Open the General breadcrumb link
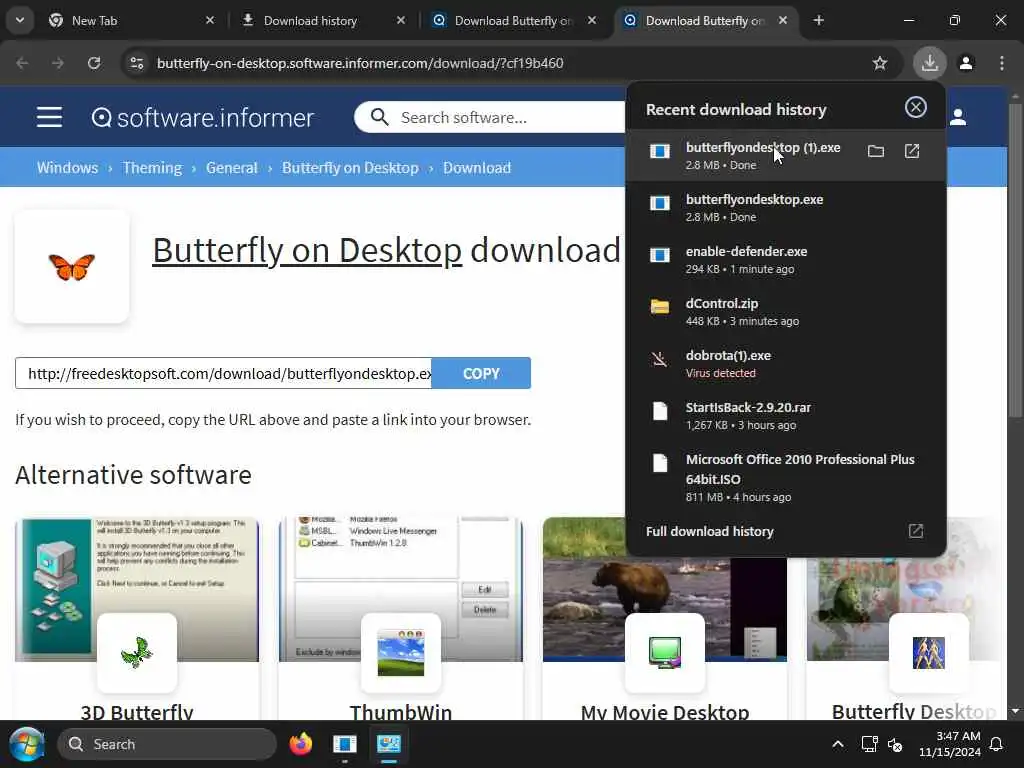This screenshot has height=768, width=1024. pos(232,168)
